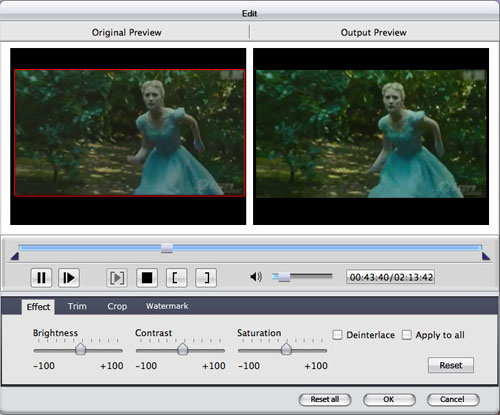
Task: Stop the video with square button
Action: (x=147, y=277)
